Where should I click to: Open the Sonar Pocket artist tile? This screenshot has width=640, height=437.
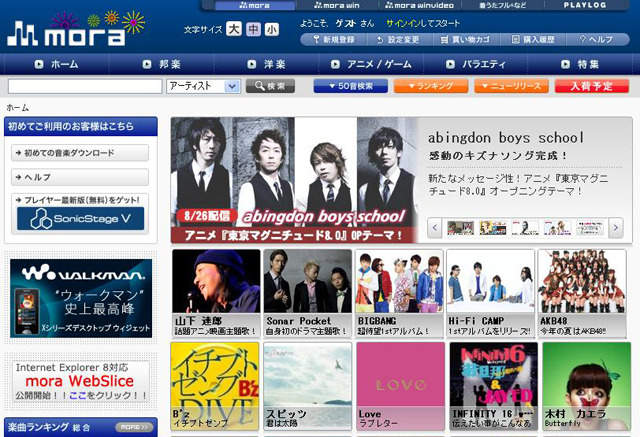(x=307, y=293)
